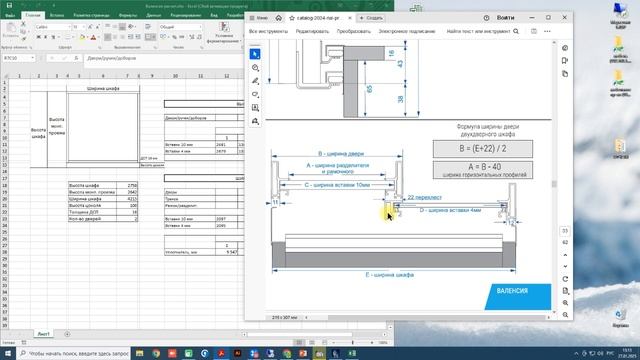Open the pages copy panel icon at right

(565, 74)
